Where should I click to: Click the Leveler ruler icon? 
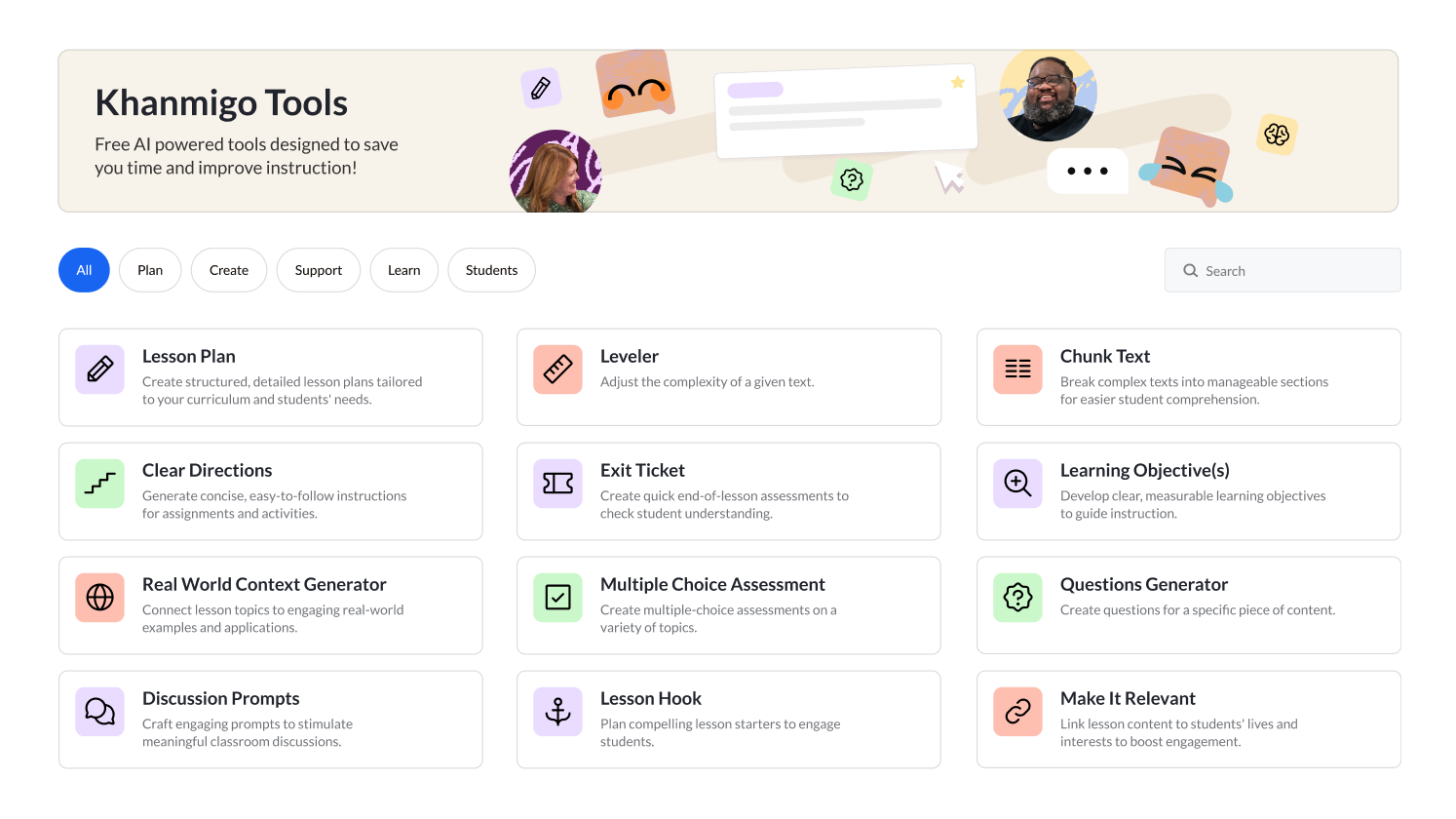pos(557,370)
